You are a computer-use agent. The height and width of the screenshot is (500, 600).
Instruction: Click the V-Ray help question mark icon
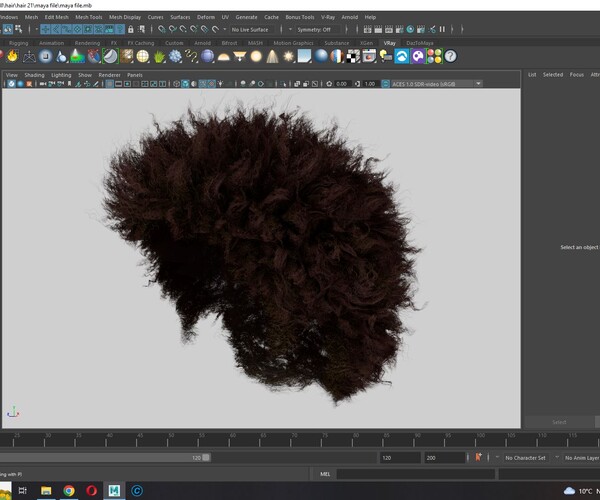click(450, 56)
